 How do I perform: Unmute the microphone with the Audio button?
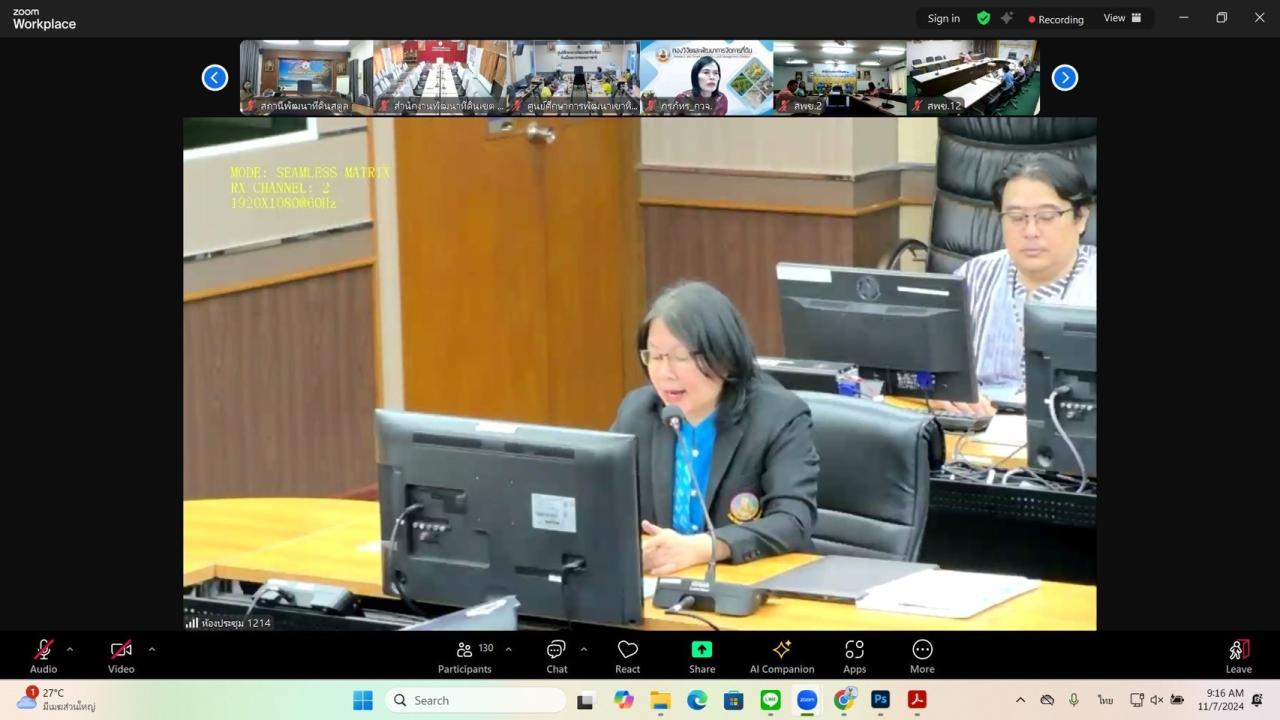pos(43,656)
